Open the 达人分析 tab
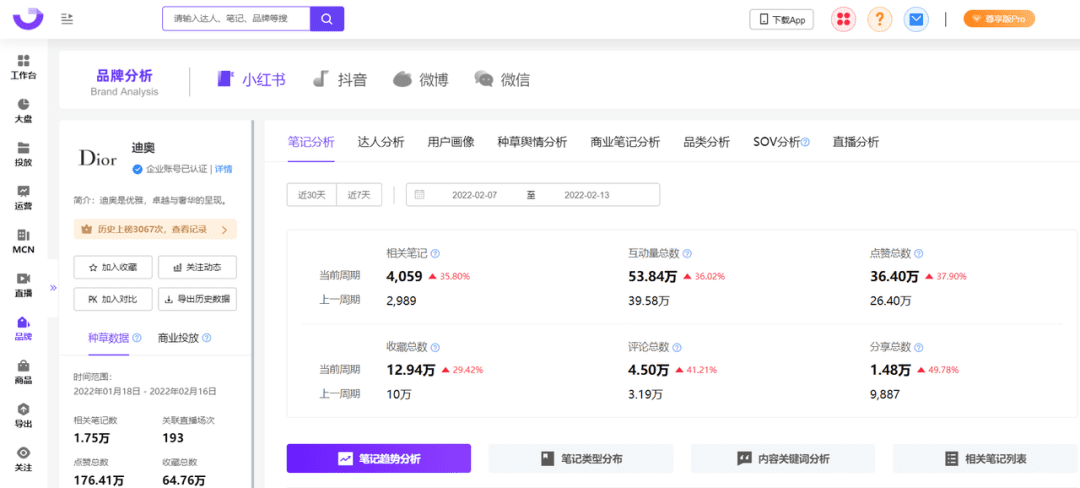 pyautogui.click(x=381, y=142)
